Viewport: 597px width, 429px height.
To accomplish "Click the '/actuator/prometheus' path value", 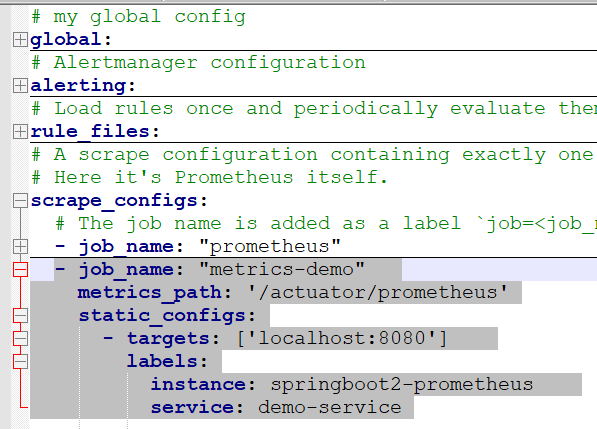I will tap(377, 292).
